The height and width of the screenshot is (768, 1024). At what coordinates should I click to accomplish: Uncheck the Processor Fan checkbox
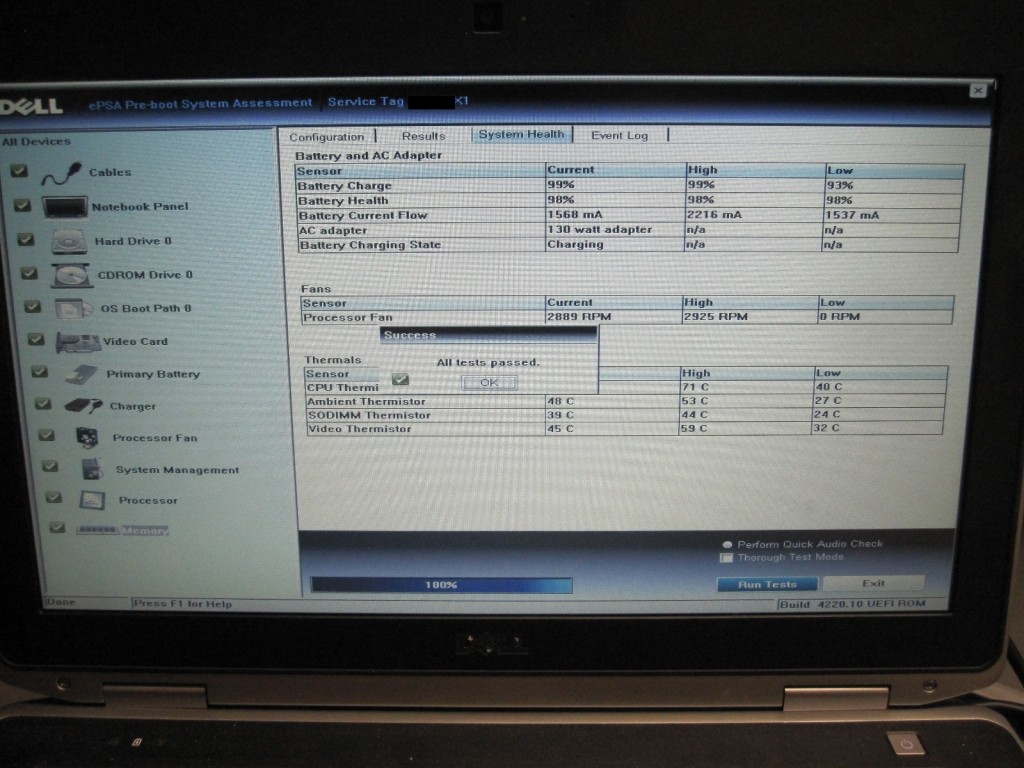click(46, 435)
